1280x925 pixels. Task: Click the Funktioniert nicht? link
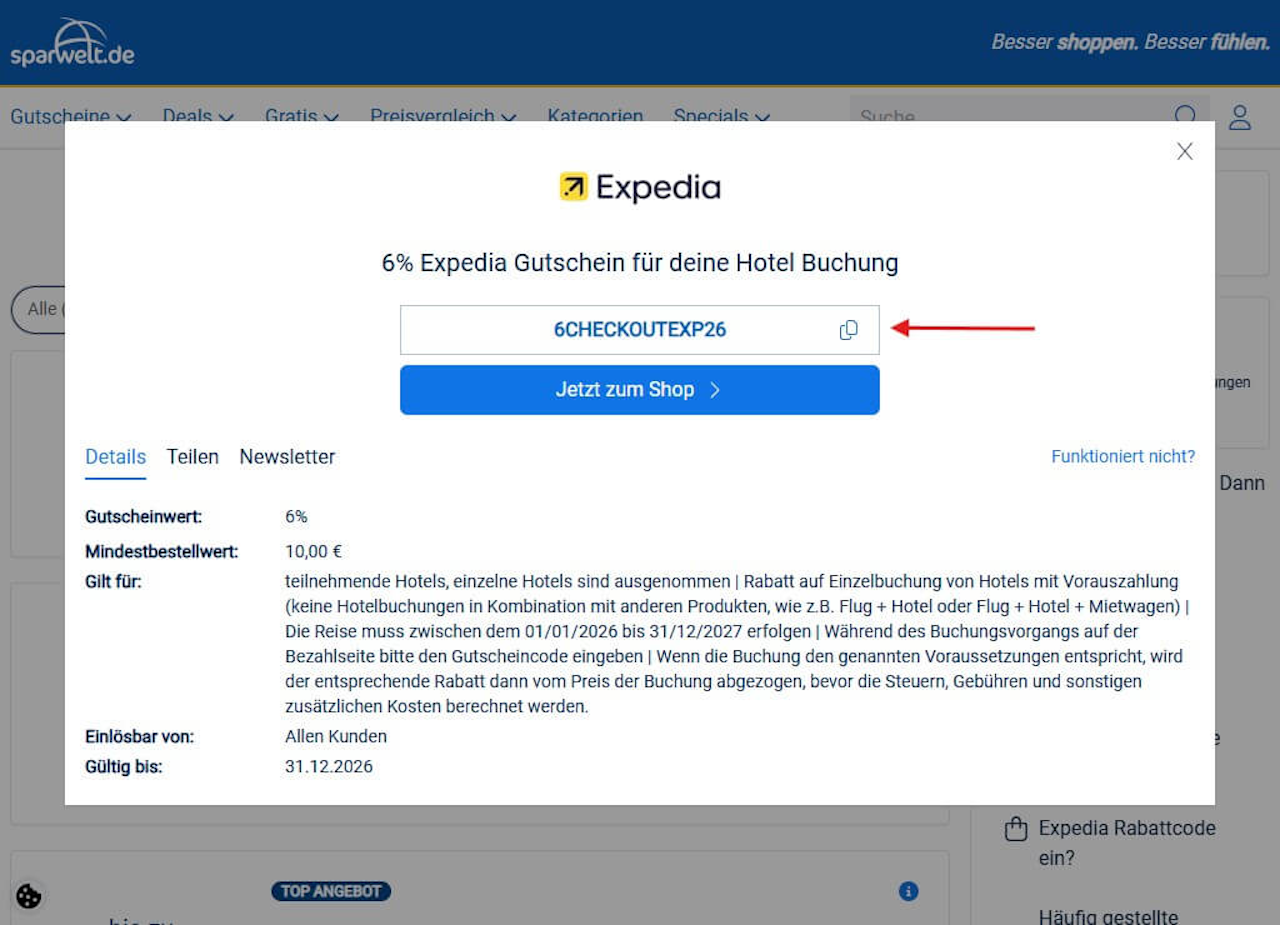pos(1123,457)
